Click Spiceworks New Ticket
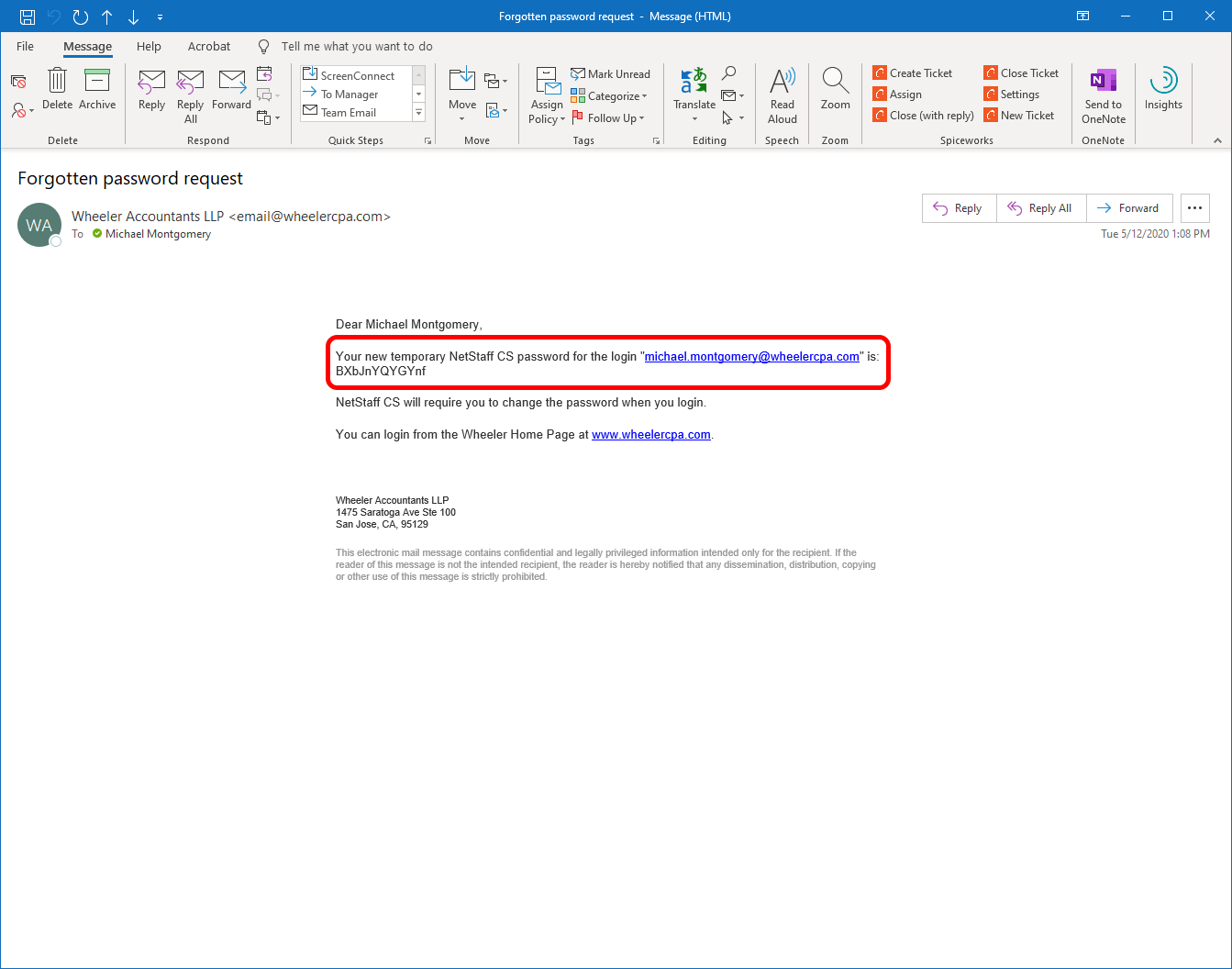 click(1019, 116)
